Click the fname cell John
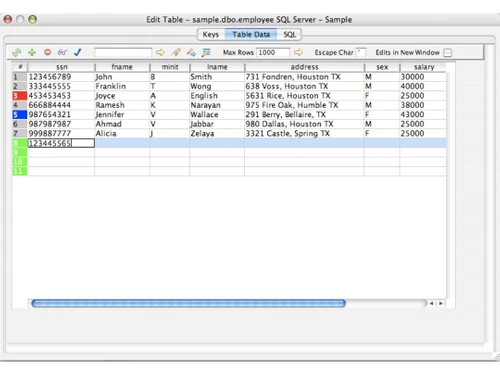Image resolution: width=500 pixels, height=375 pixels. [x=122, y=77]
